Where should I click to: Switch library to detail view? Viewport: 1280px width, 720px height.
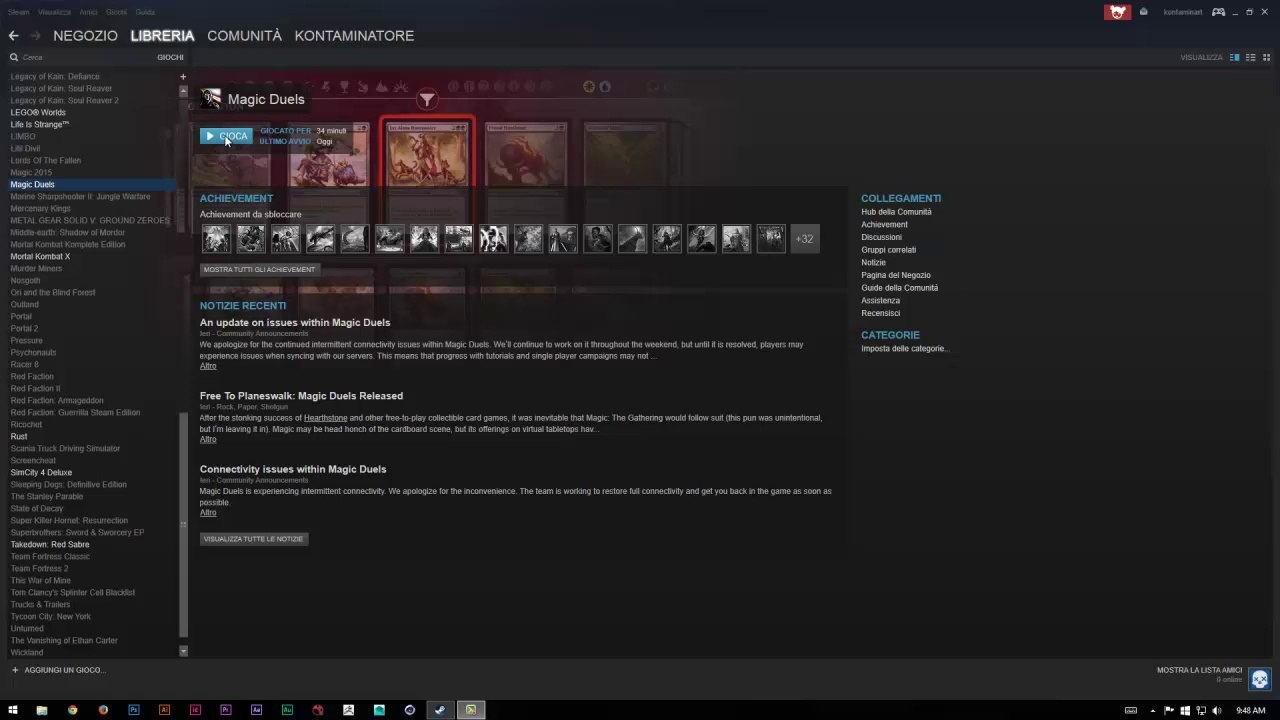tap(1234, 57)
